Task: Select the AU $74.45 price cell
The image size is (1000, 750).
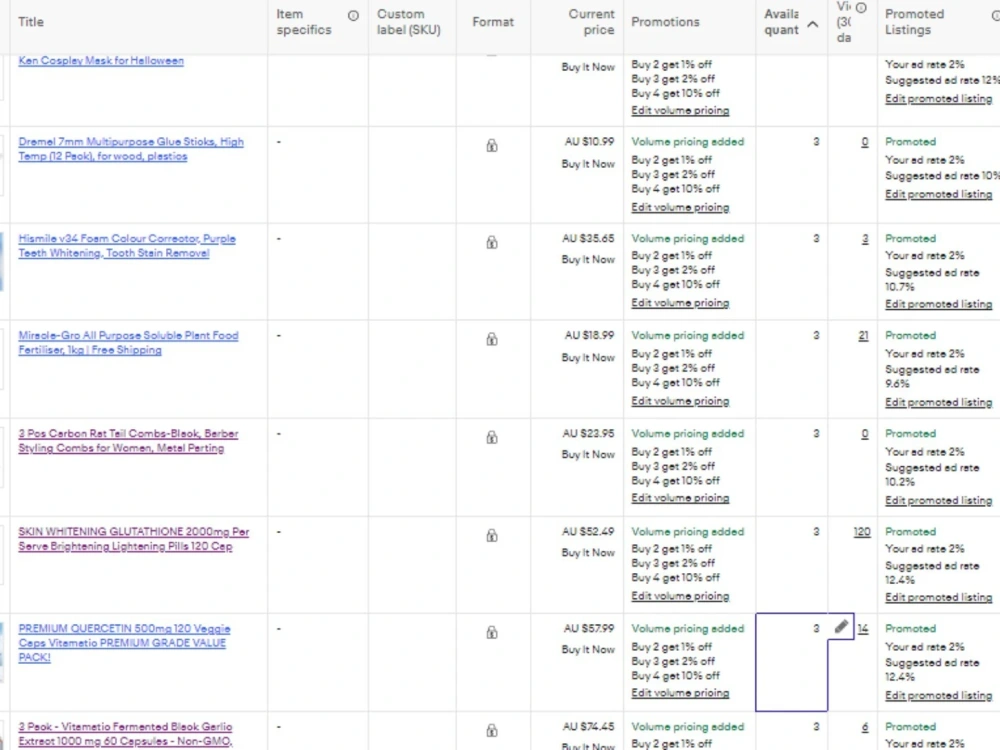Action: tap(588, 727)
